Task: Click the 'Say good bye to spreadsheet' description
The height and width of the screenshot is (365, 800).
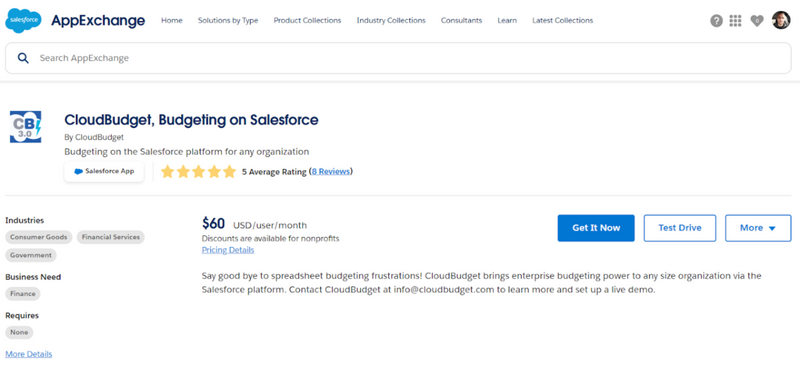Action: (482, 283)
